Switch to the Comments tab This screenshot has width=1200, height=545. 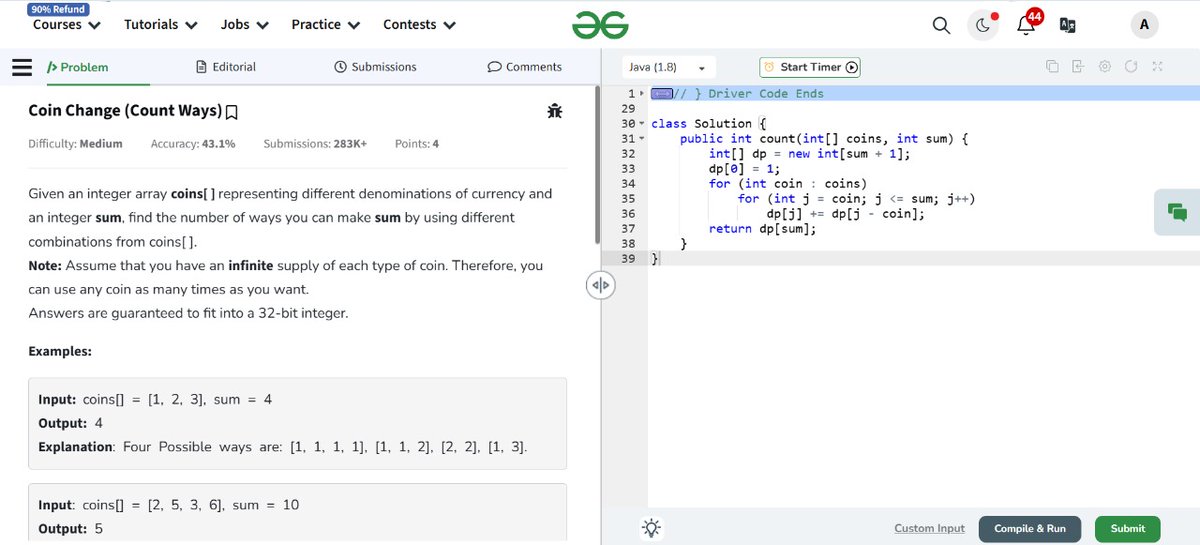524,67
